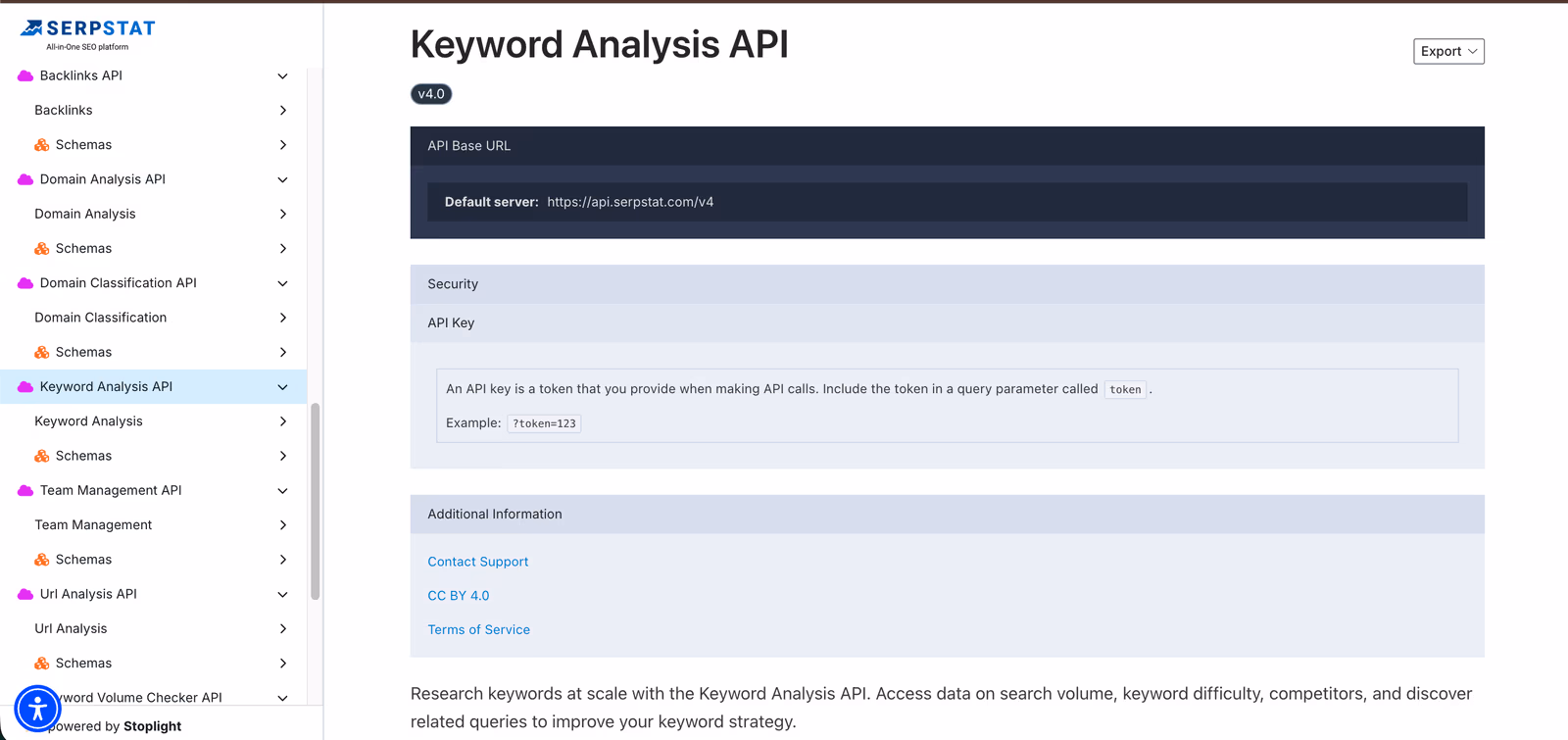
Task: Click Schemas cube icon under Url Analysis
Action: coord(42,664)
